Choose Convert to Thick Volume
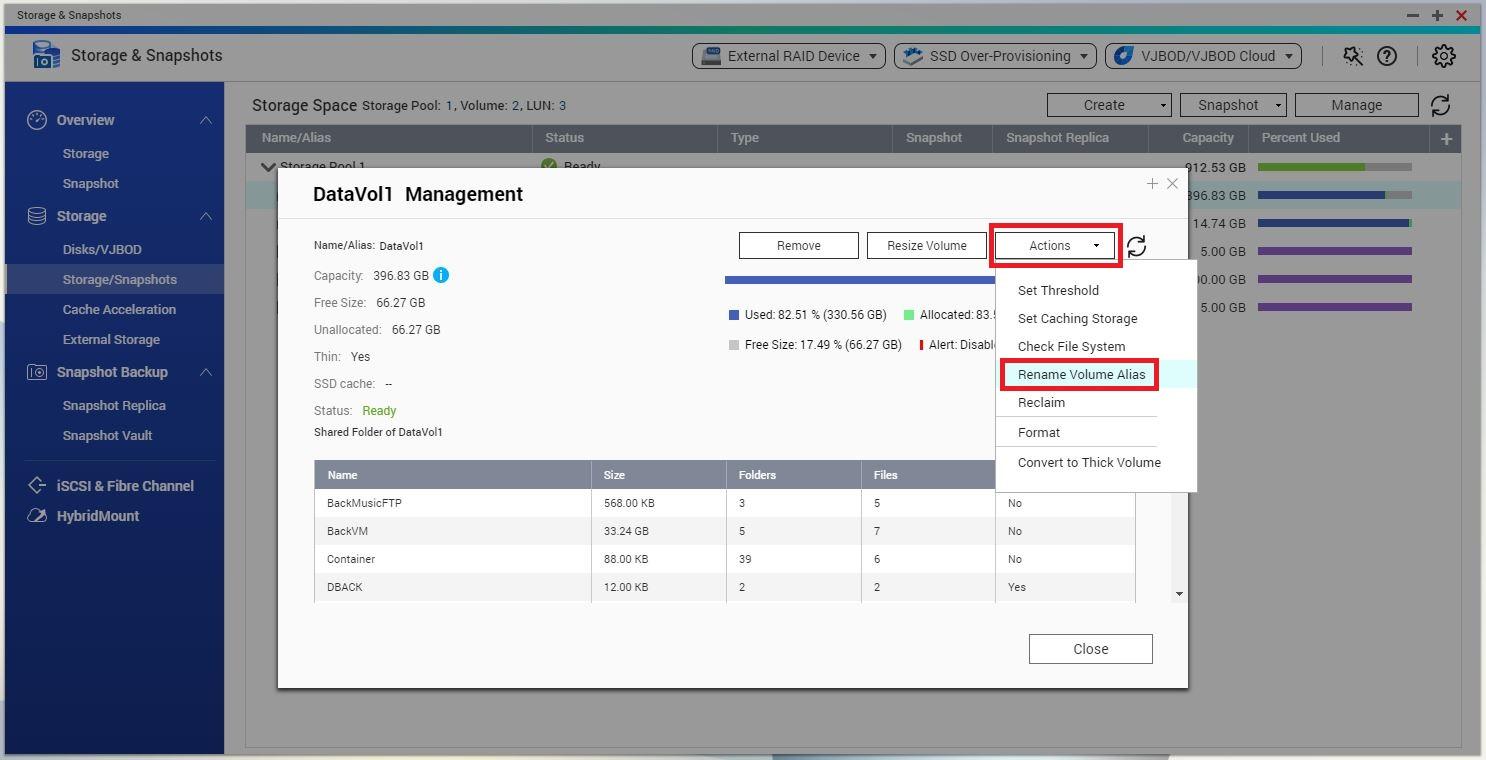The image size is (1486, 760). [1089, 463]
